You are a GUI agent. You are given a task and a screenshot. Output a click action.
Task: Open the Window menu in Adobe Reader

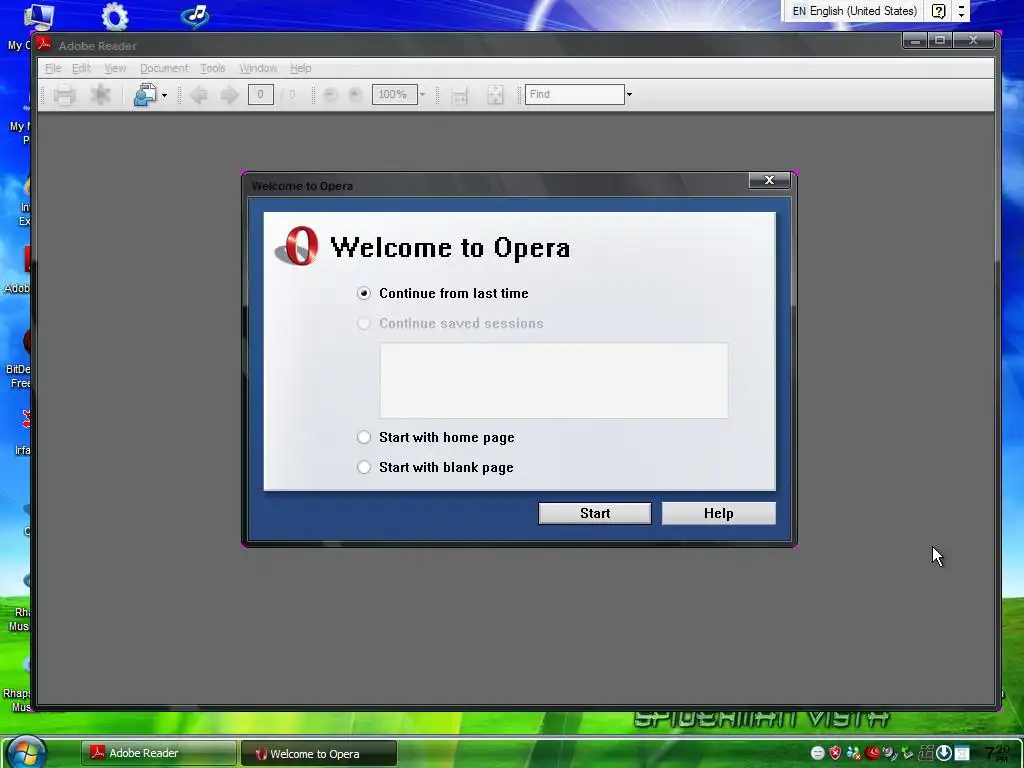(257, 68)
